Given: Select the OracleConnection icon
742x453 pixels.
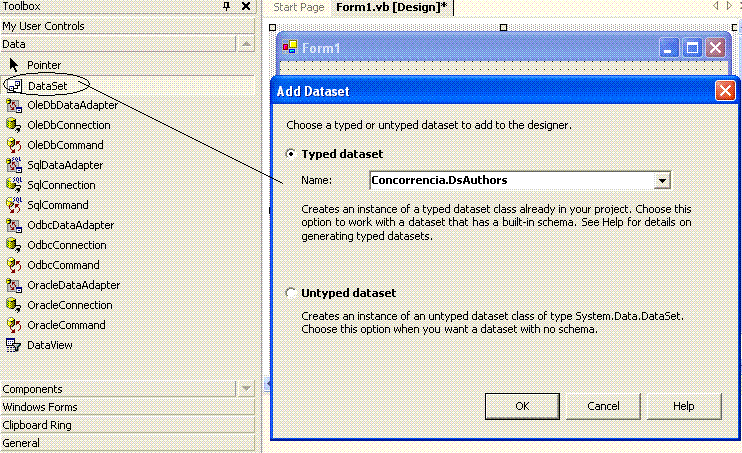Looking at the screenshot, I should point(14,305).
